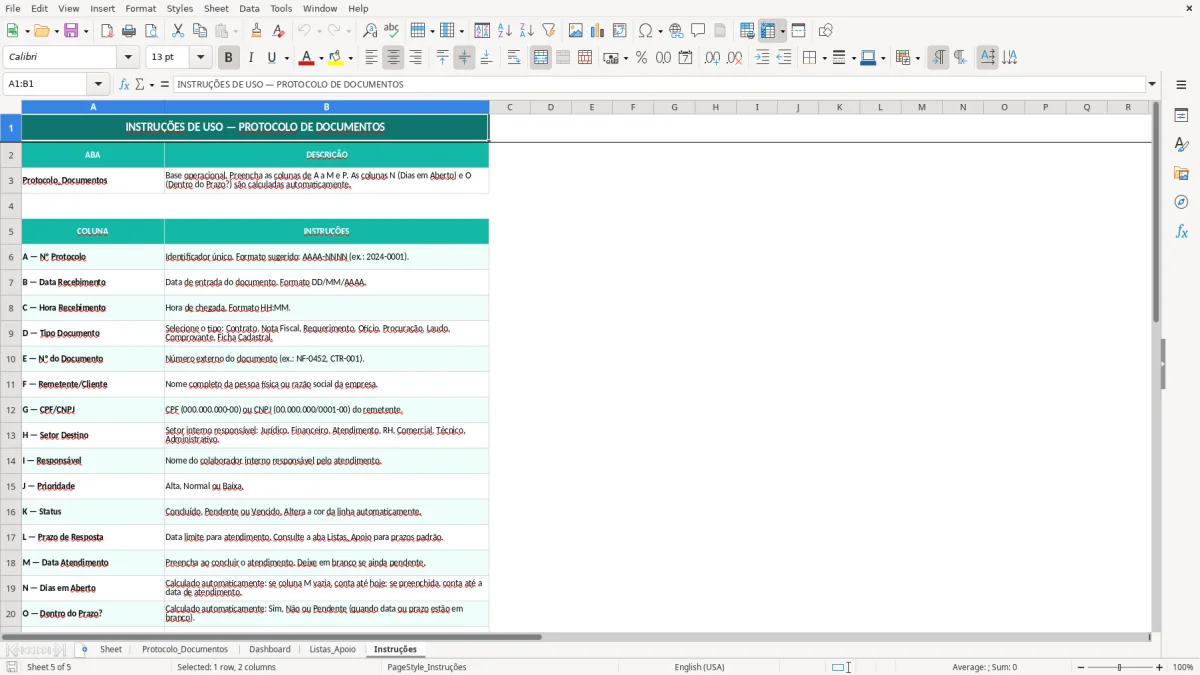
Task: Toggle Wrap Text button
Action: (x=514, y=58)
